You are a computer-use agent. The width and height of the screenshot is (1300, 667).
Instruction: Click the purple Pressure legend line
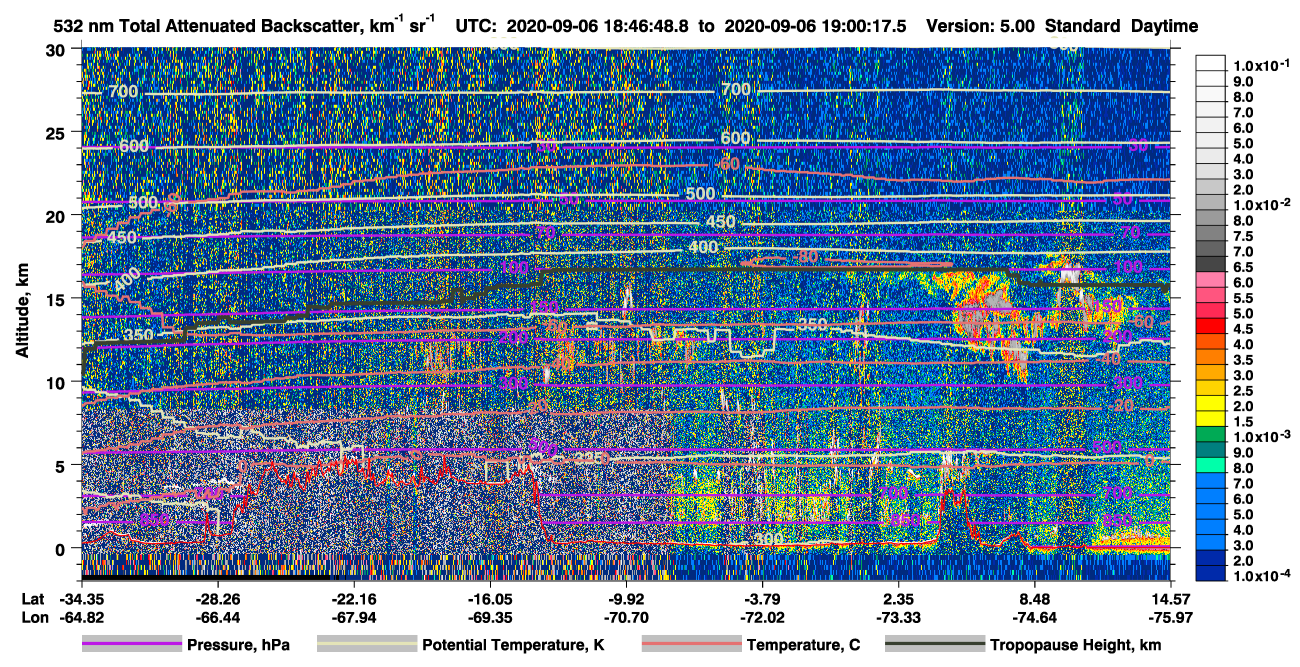pyautogui.click(x=131, y=645)
